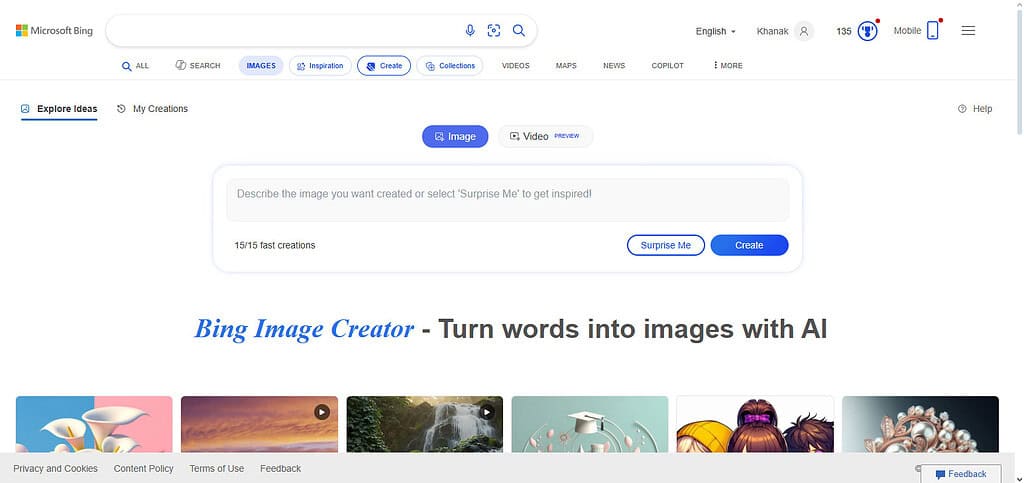Screen dimensions: 1024x483
Task: Open the Inspiration tab
Action: (x=320, y=65)
